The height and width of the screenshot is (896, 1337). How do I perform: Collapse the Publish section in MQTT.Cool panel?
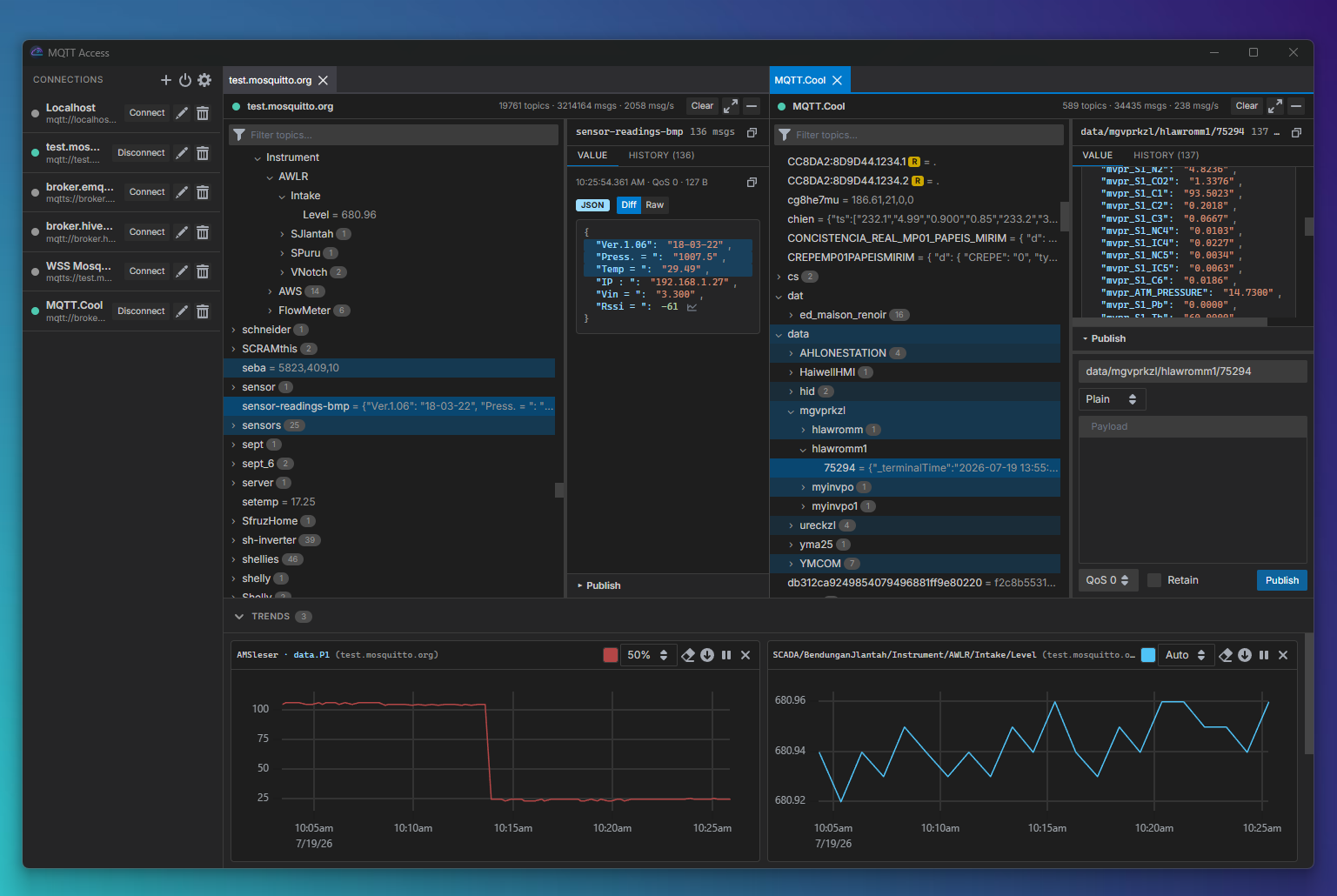(x=1104, y=339)
